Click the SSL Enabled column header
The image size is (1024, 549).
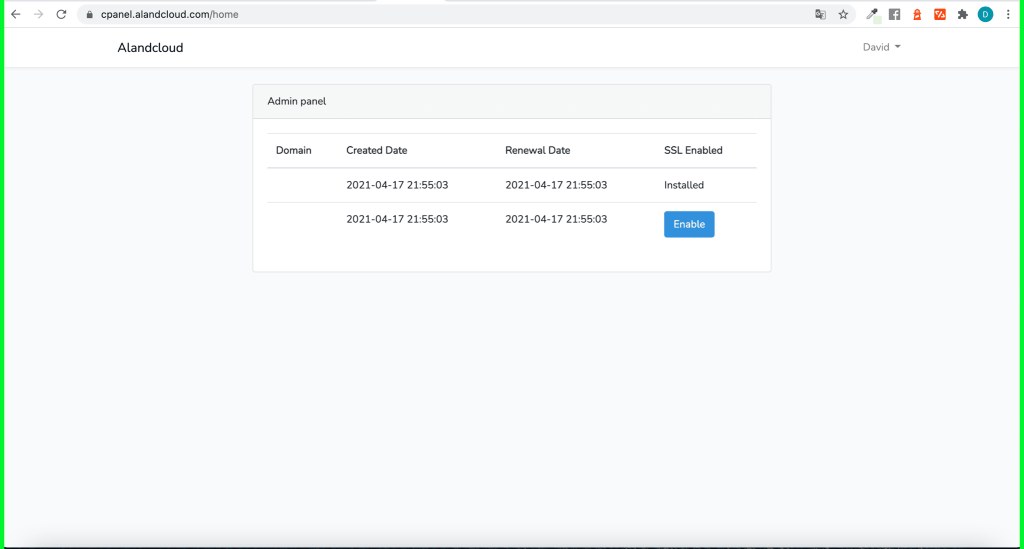(693, 150)
